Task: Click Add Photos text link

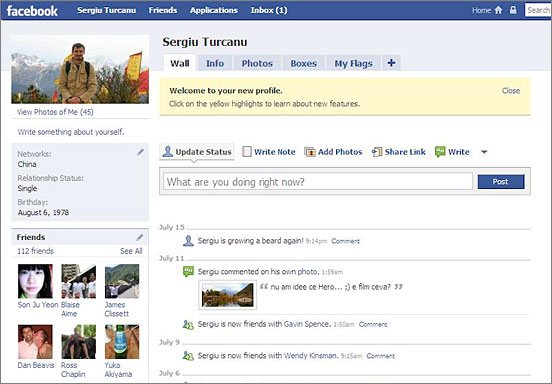Action: 340,152
